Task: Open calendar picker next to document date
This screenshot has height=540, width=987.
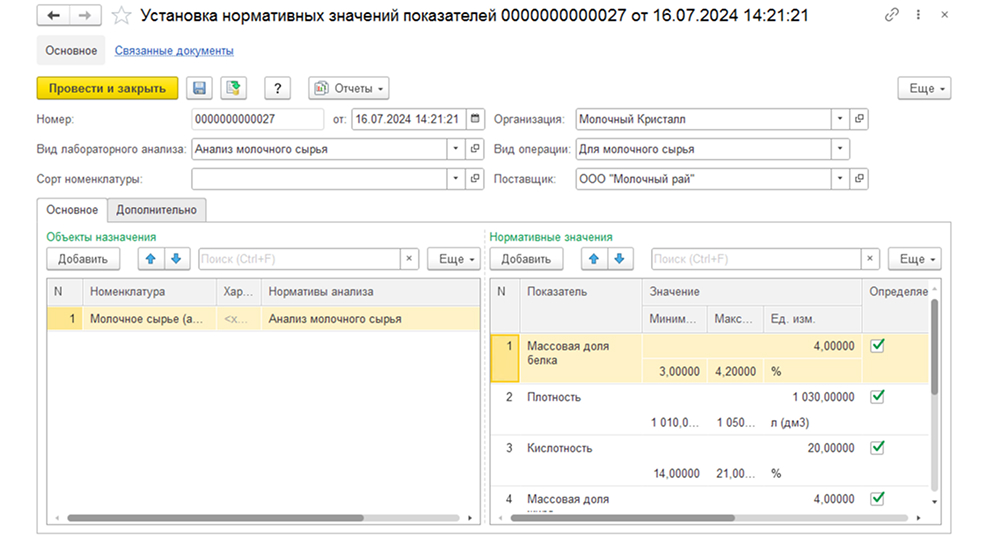Action: (x=475, y=119)
